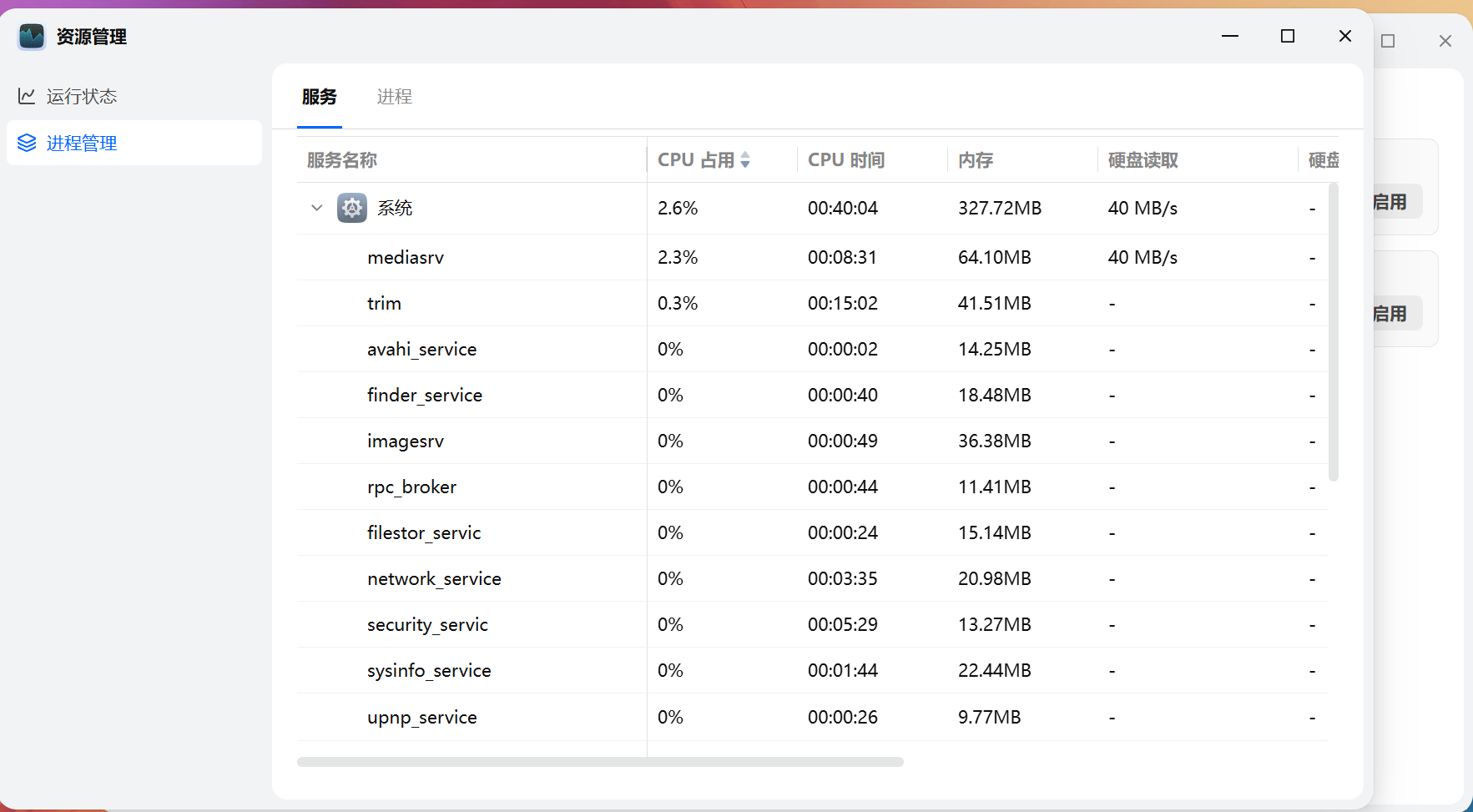Click the 327.72MB memory value
Viewport: 1473px width, 812px height.
[1000, 208]
